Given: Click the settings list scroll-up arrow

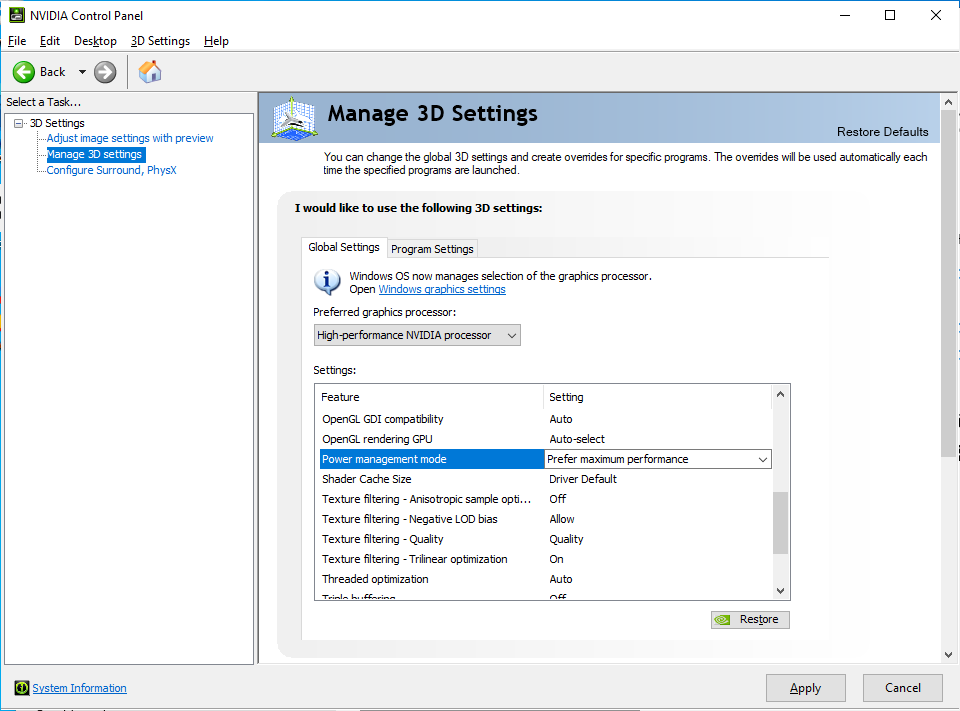Looking at the screenshot, I should pos(781,394).
